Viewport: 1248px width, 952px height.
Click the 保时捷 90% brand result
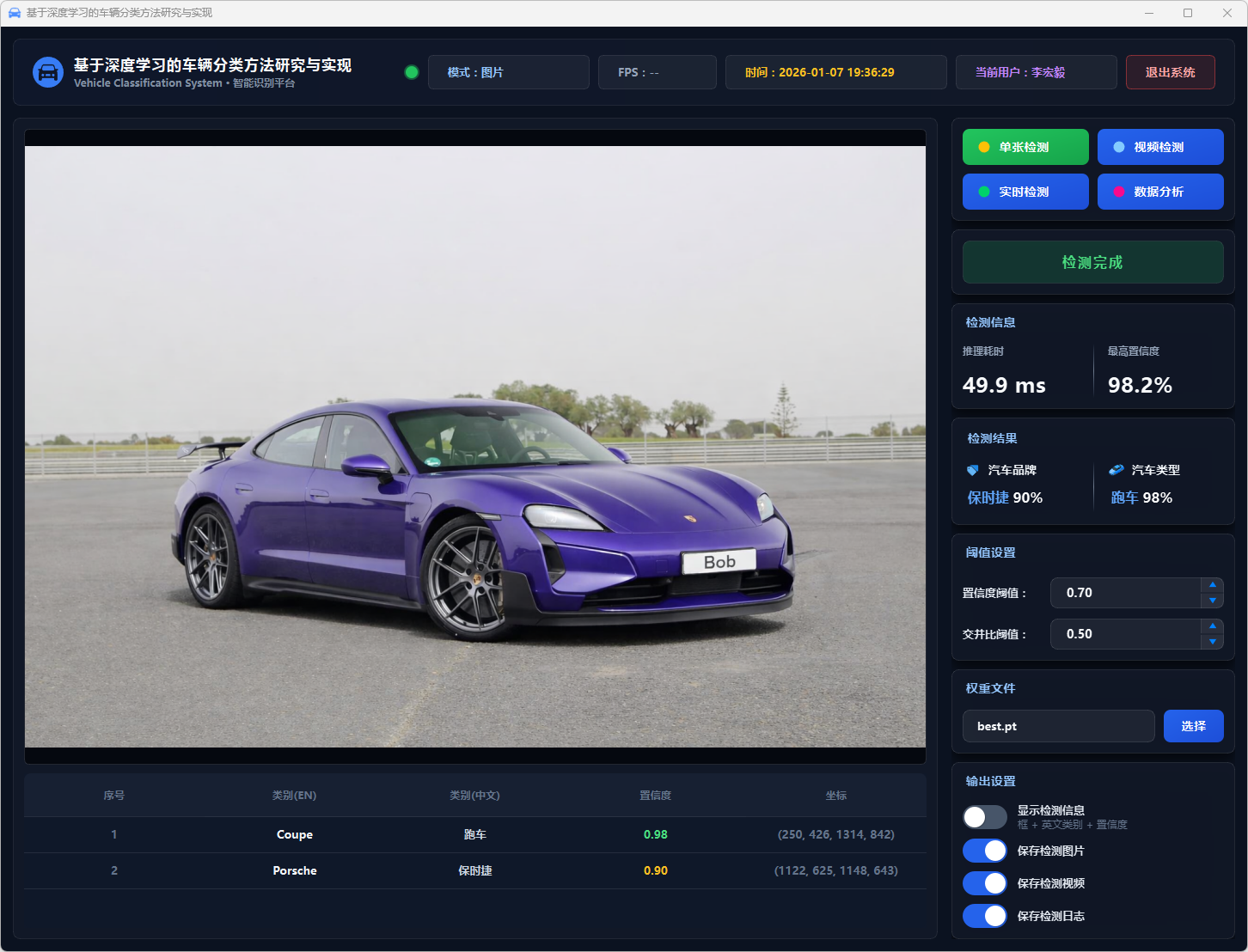[x=1005, y=497]
